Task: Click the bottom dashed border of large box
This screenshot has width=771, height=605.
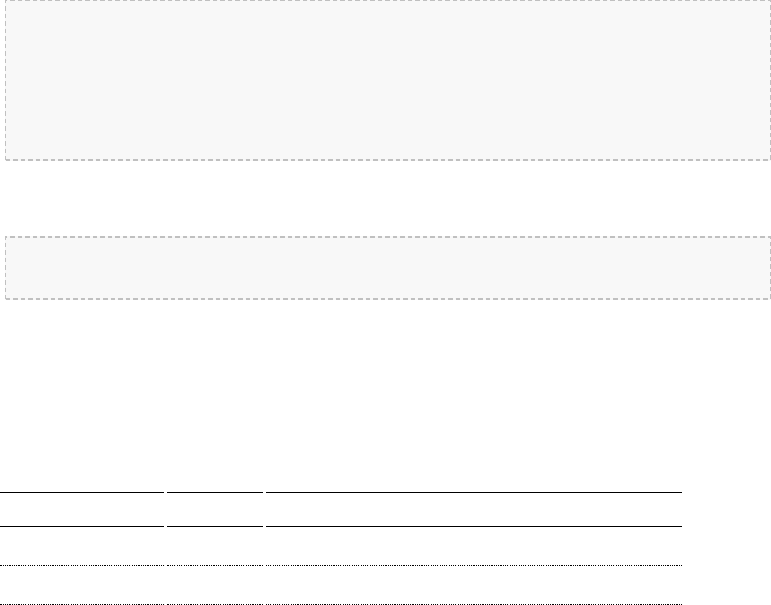Action: (x=387, y=160)
